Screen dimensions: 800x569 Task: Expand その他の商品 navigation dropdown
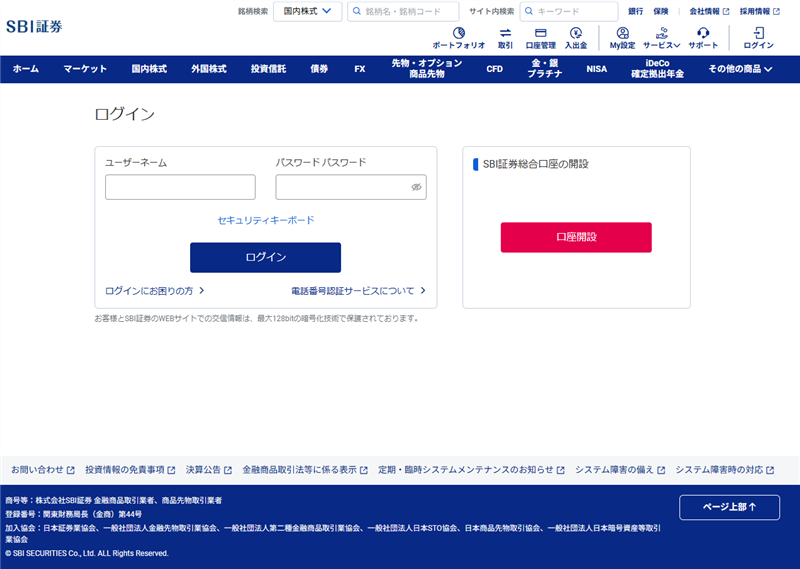coord(740,69)
